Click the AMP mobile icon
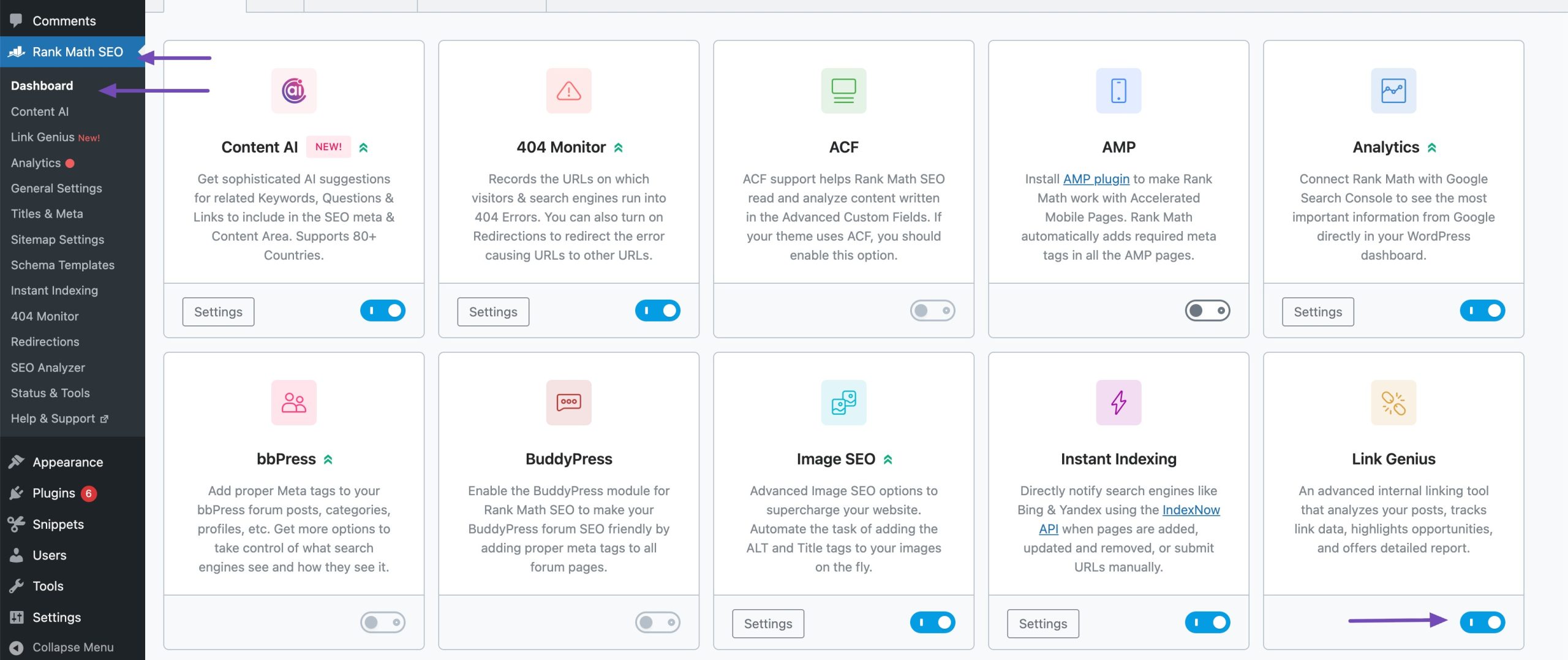Screen dimensions: 1568x660 (1118, 90)
